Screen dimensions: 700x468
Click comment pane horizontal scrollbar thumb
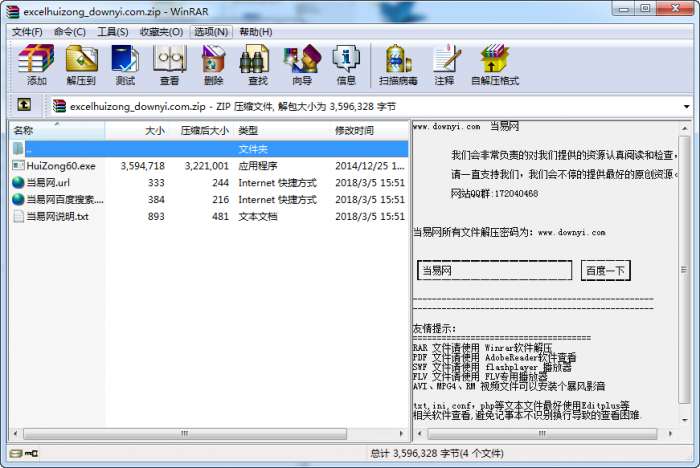point(542,434)
